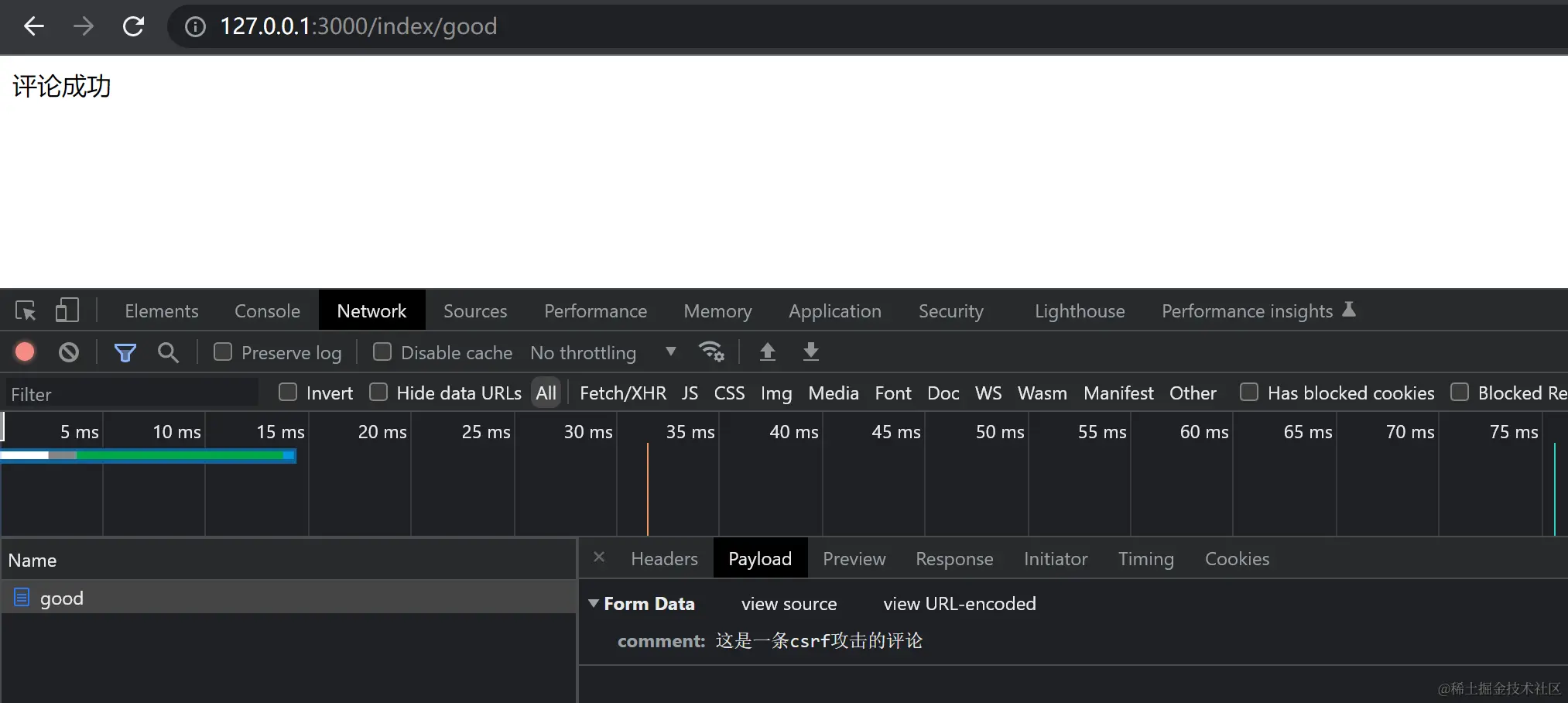Open the Performance tab
Image resolution: width=1568 pixels, height=703 pixels.
point(595,310)
